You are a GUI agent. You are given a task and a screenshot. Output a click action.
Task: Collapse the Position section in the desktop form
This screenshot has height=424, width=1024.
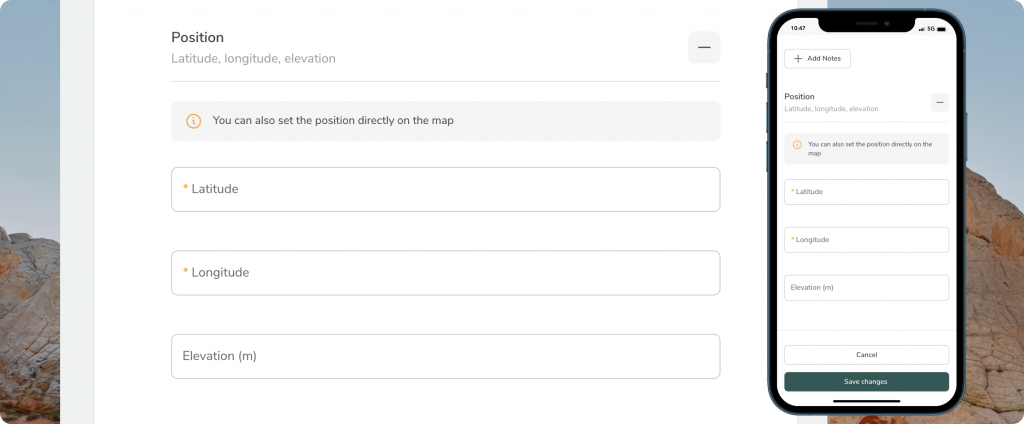704,47
